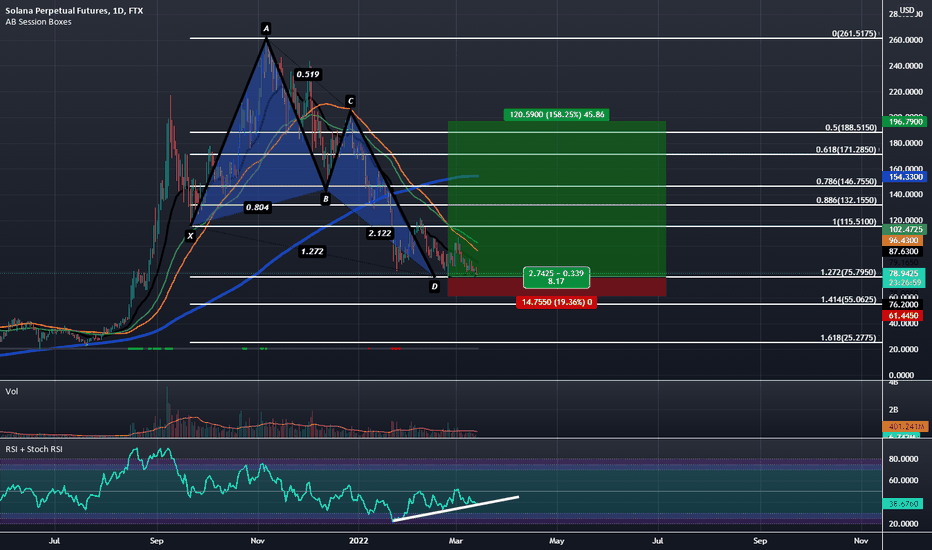Select Fibonacci level 1.618(25.2775) label
Screen dimensions: 932x550
click(x=848, y=337)
